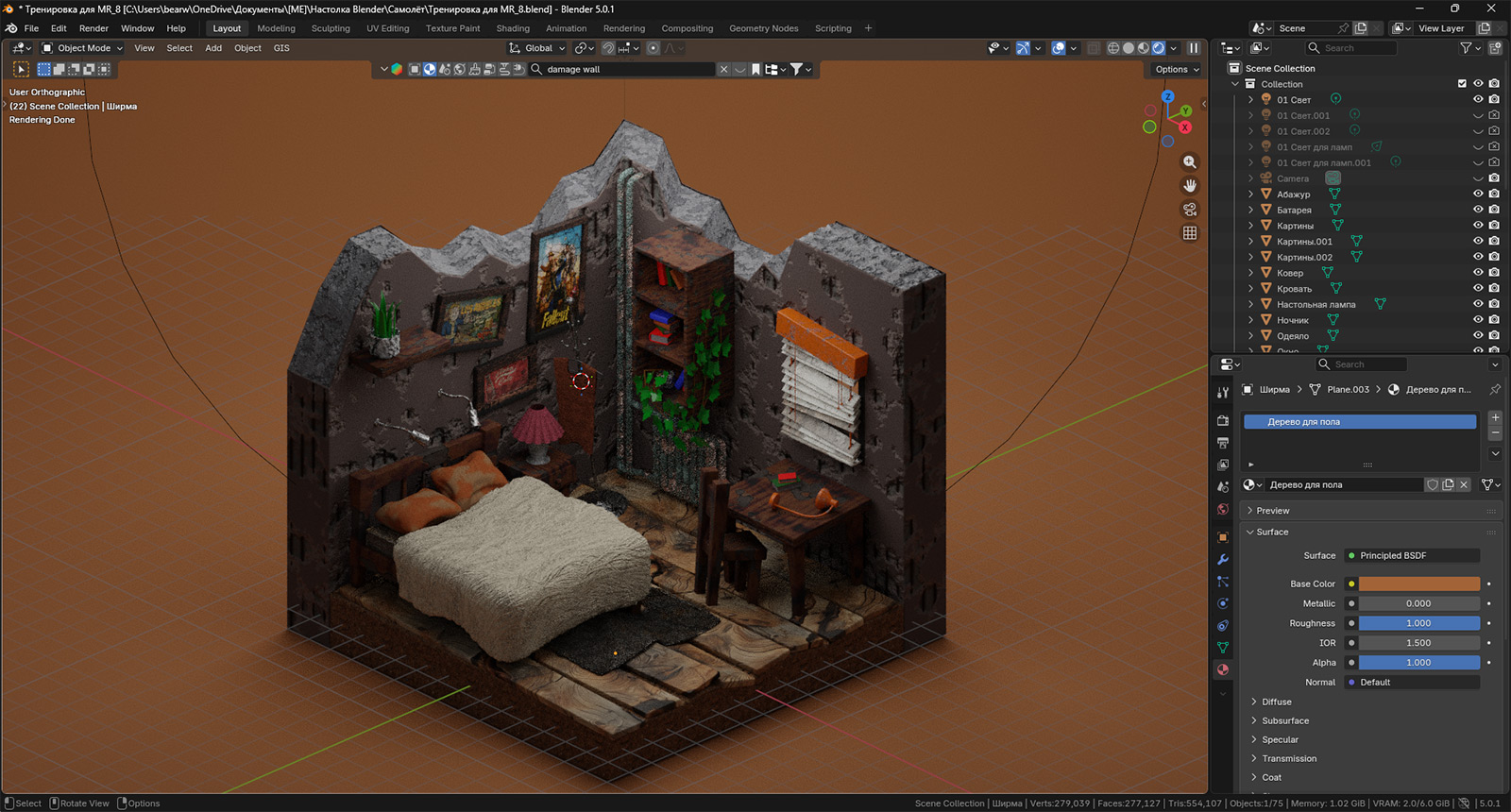Viewport: 1511px width, 812px height.
Task: Switch to orthographic/perspective grid icon
Action: pos(1190,233)
